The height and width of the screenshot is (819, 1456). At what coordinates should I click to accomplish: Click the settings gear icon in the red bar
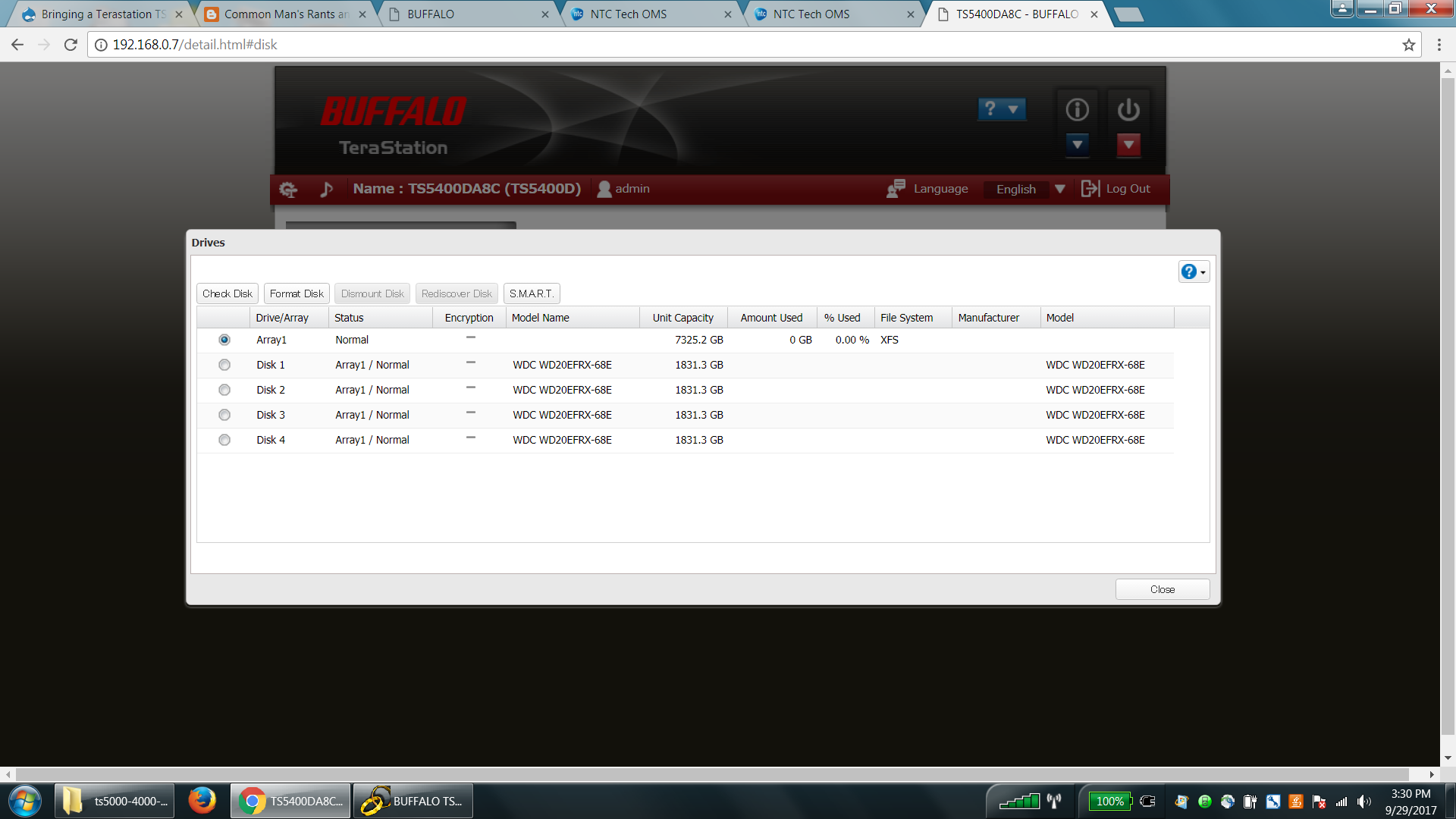(288, 190)
